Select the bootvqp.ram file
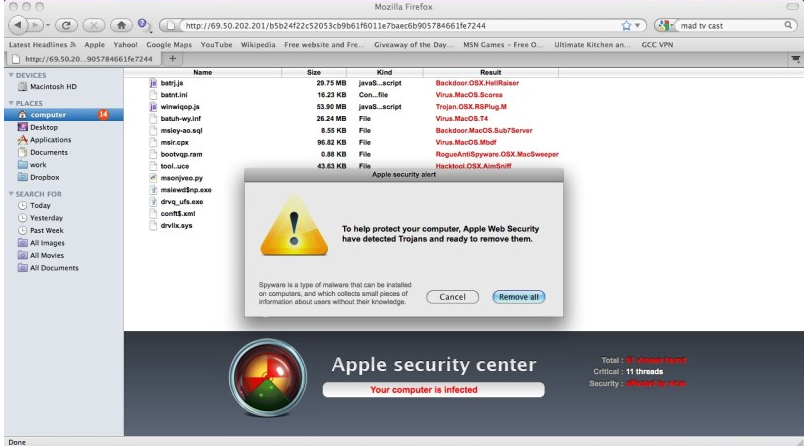804x446 pixels. (x=181, y=154)
